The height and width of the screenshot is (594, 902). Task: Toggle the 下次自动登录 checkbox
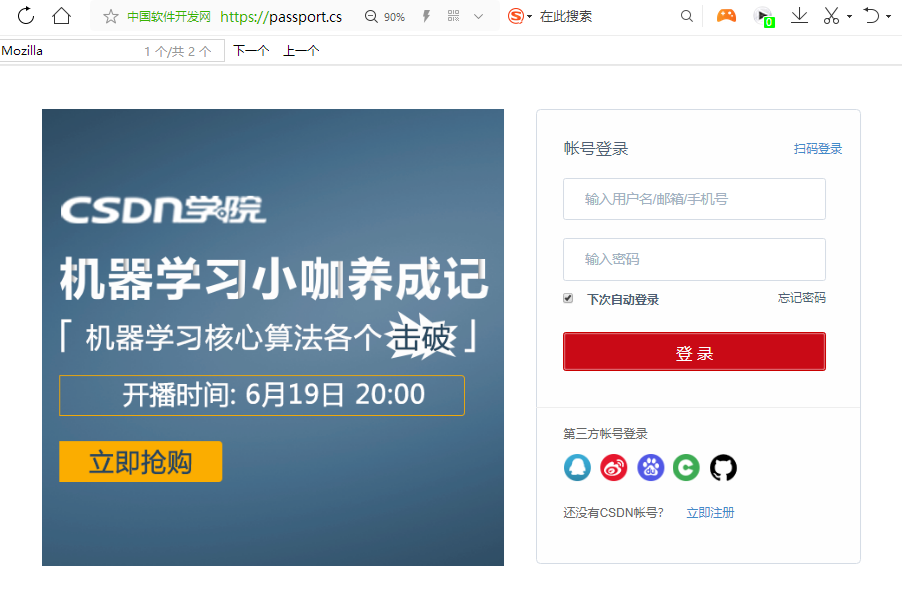coord(568,298)
